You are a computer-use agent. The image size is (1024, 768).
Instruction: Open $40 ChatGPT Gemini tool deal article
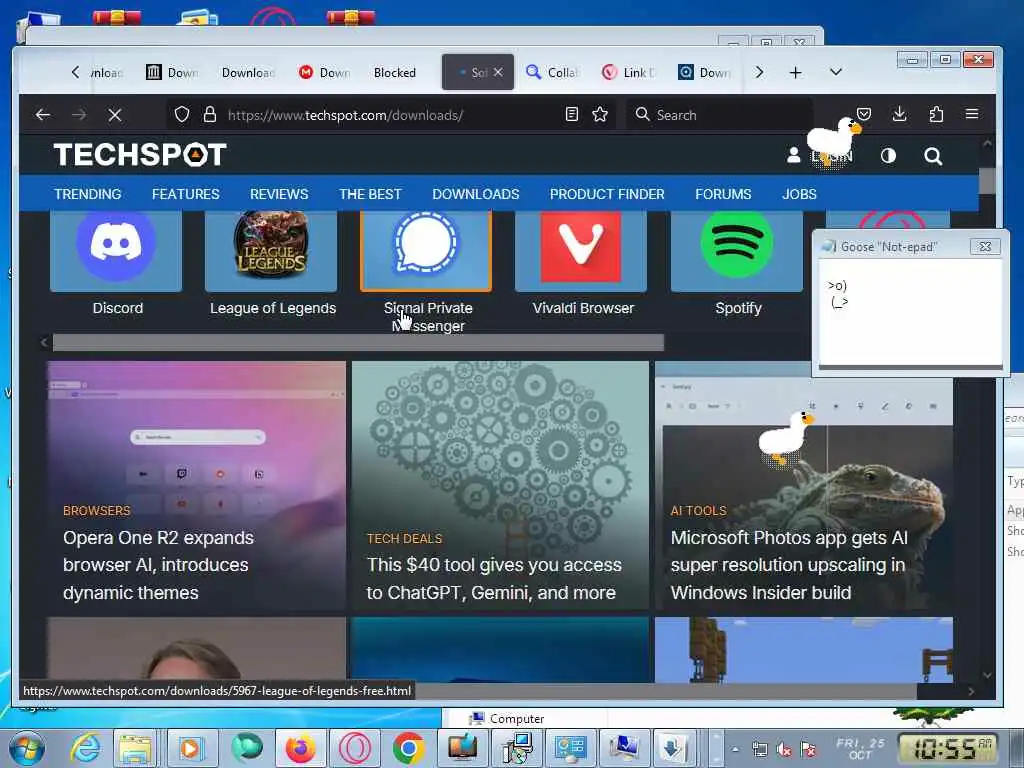500,485
